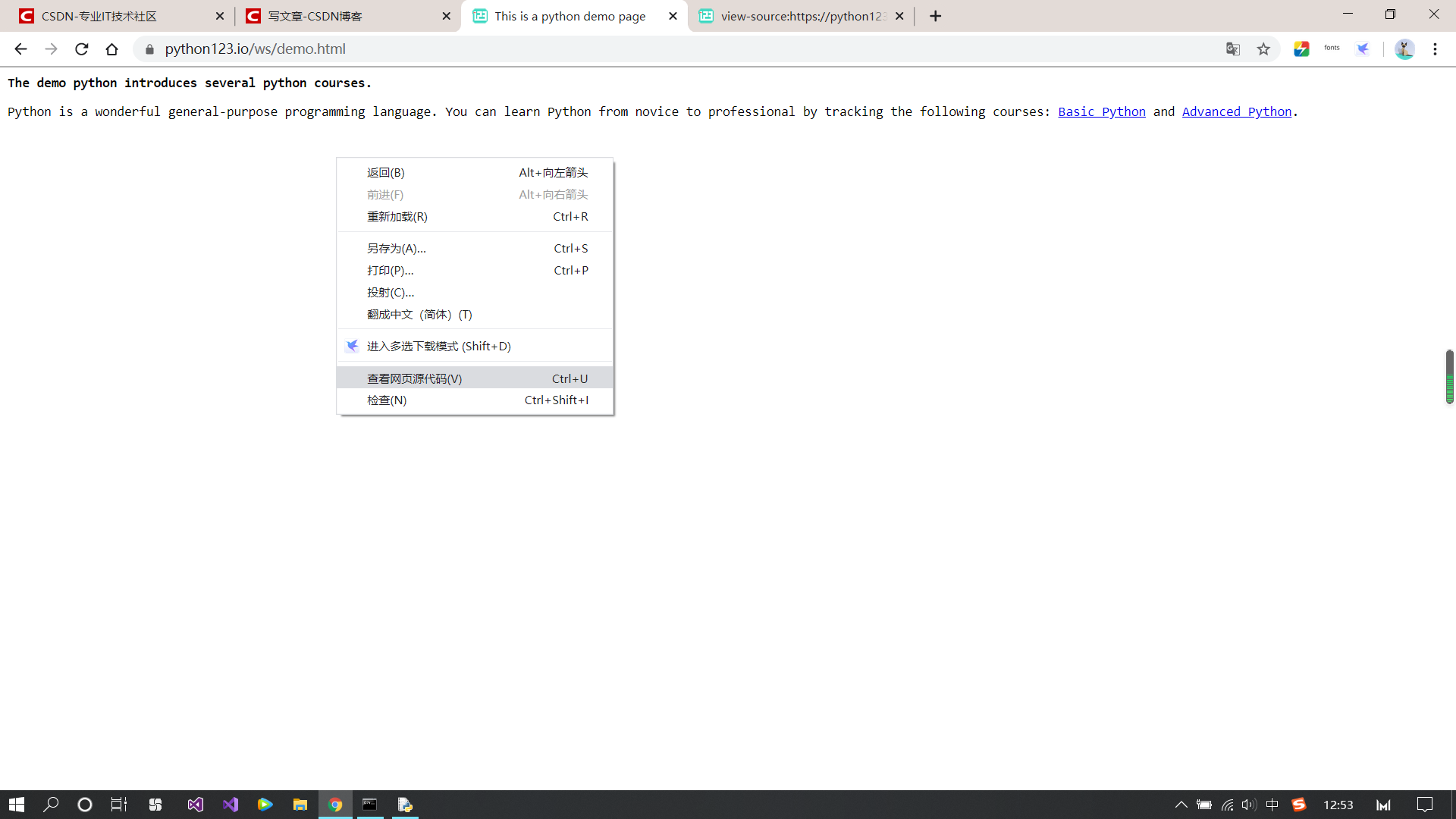Open the user profile avatar

pyautogui.click(x=1404, y=49)
